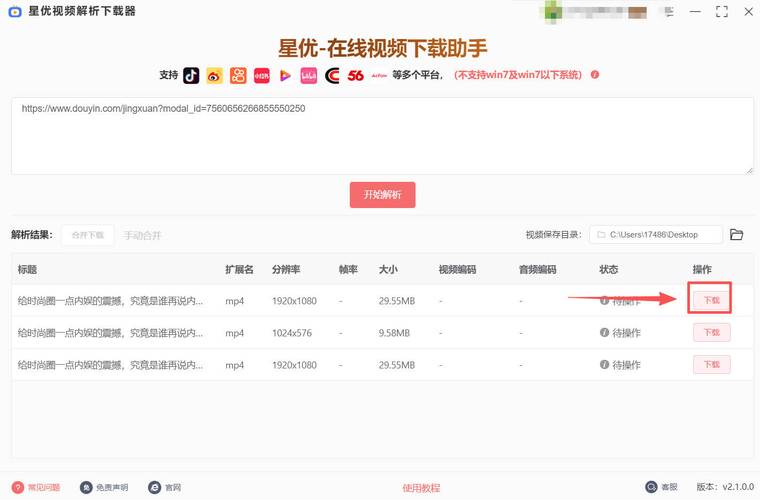Click the blurred user avatar in title bar
The height and width of the screenshot is (500, 760).
click(553, 12)
